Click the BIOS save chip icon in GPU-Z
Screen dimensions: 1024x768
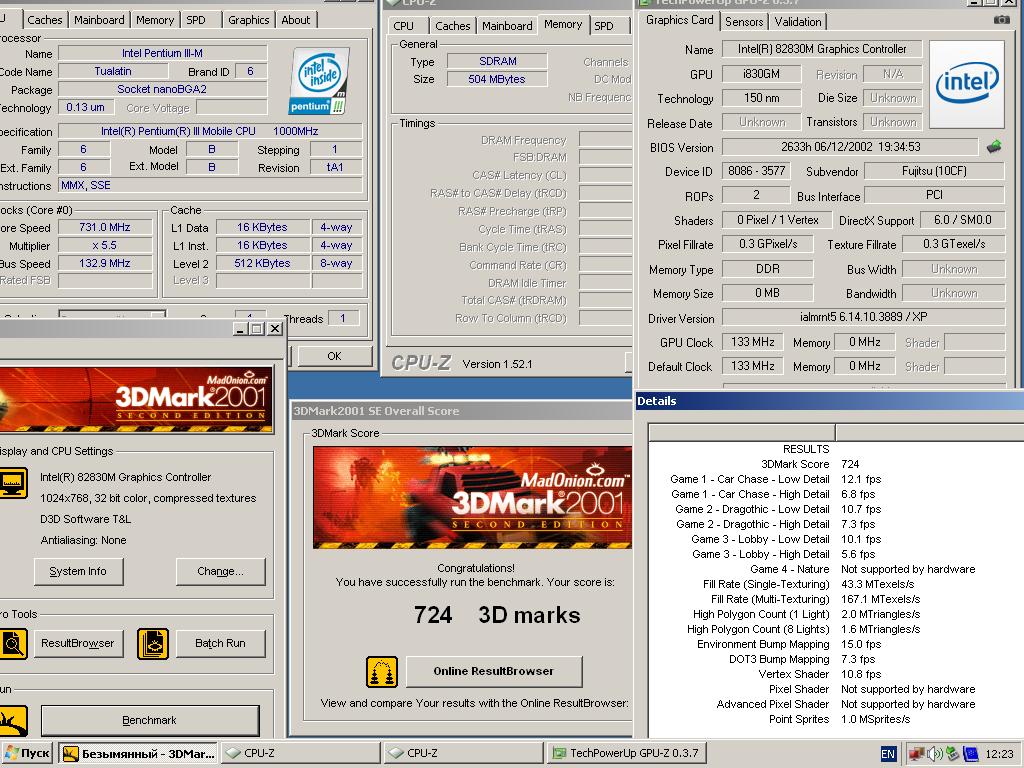994,147
